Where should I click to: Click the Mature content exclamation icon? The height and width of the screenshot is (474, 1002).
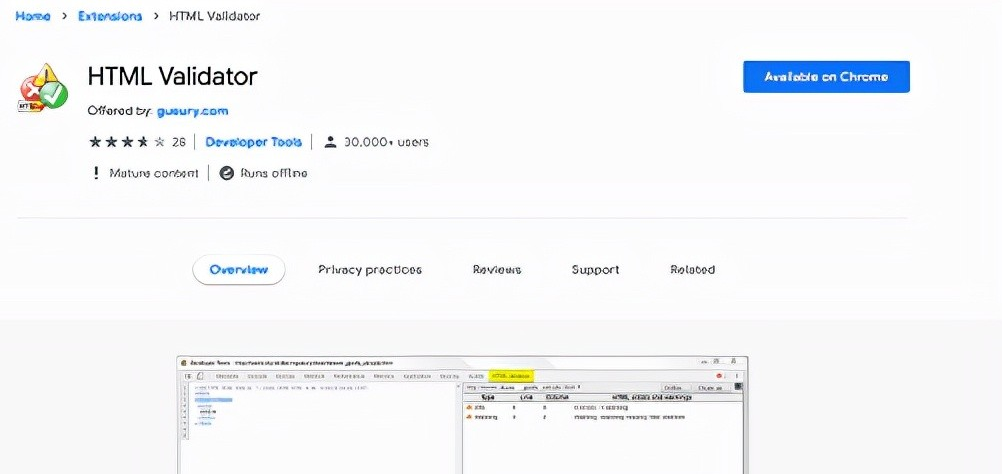click(96, 173)
